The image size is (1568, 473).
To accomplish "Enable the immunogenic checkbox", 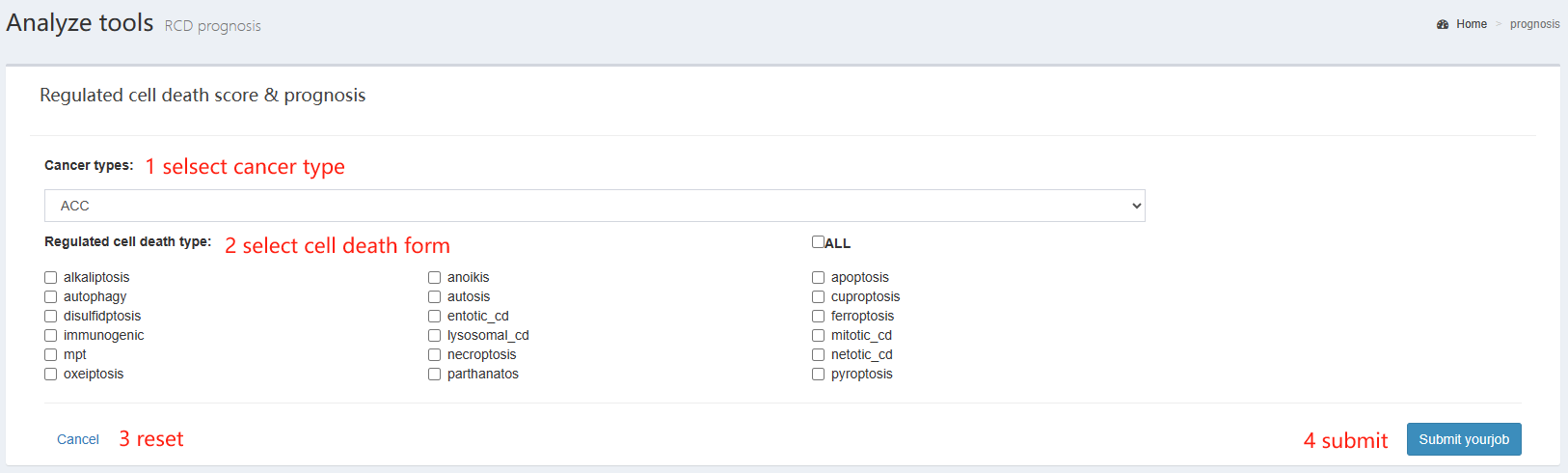I will (x=50, y=335).
